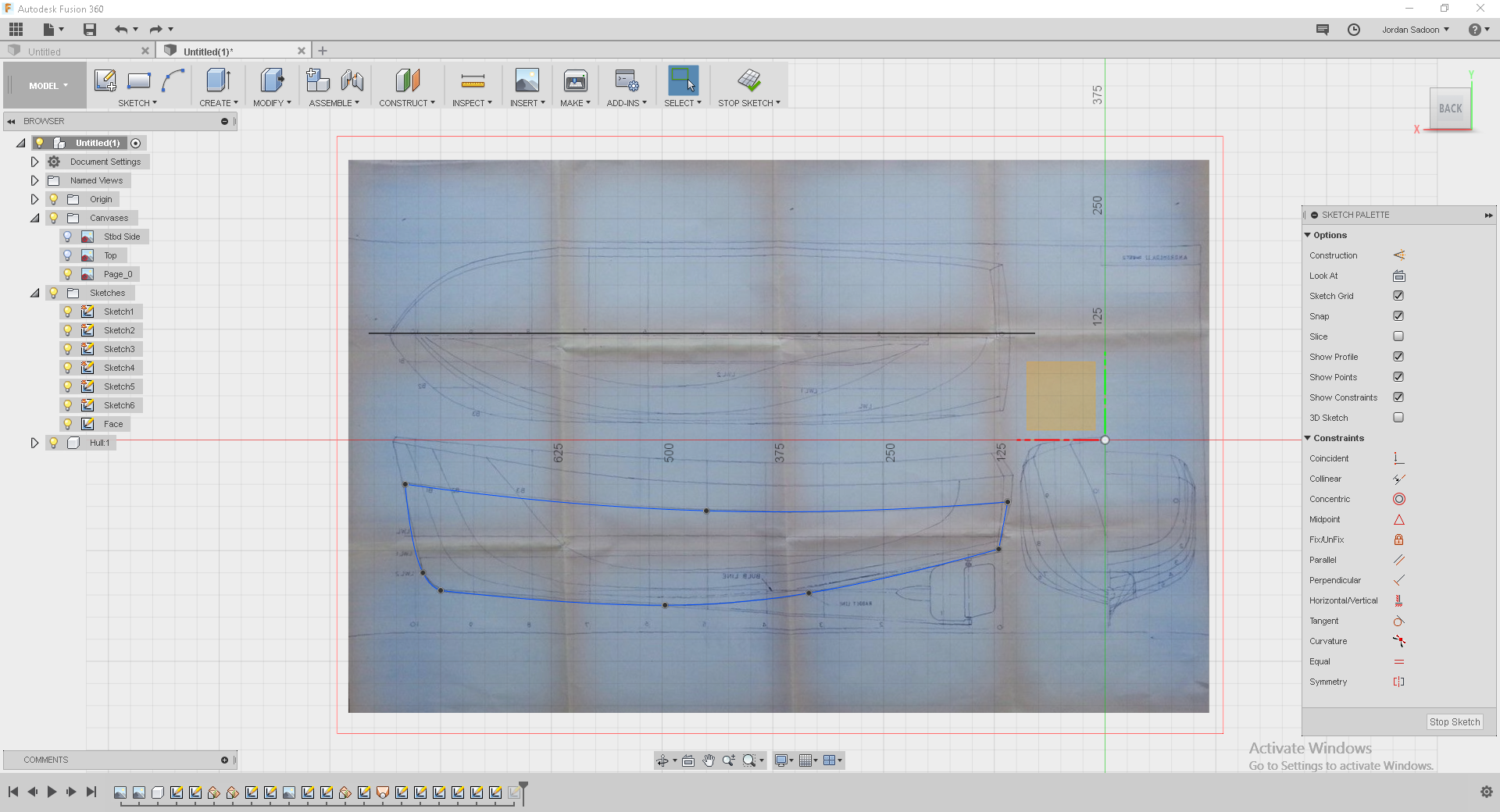1500x812 pixels.
Task: Expand the Hull:1 tree node
Action: tap(34, 443)
